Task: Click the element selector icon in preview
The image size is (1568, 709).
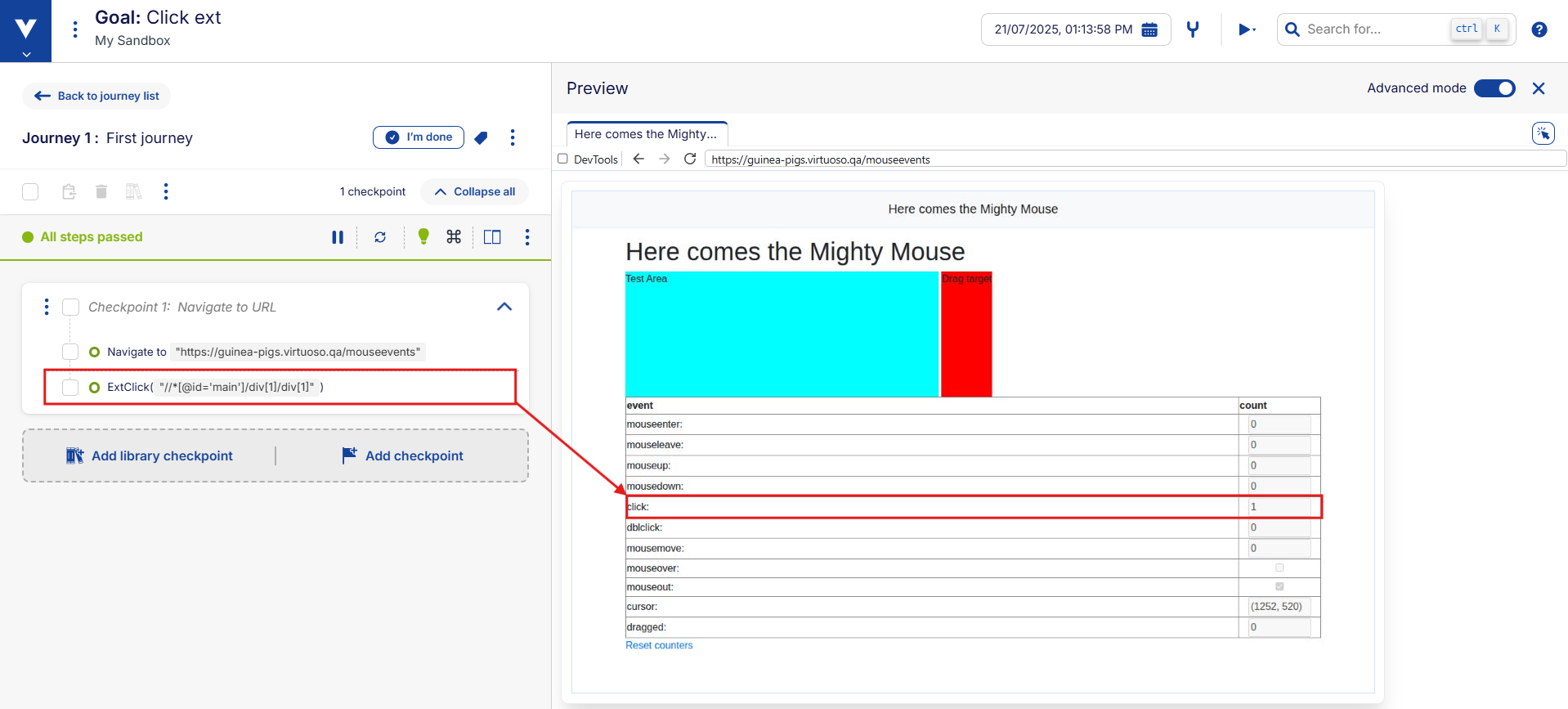Action: click(x=1543, y=133)
